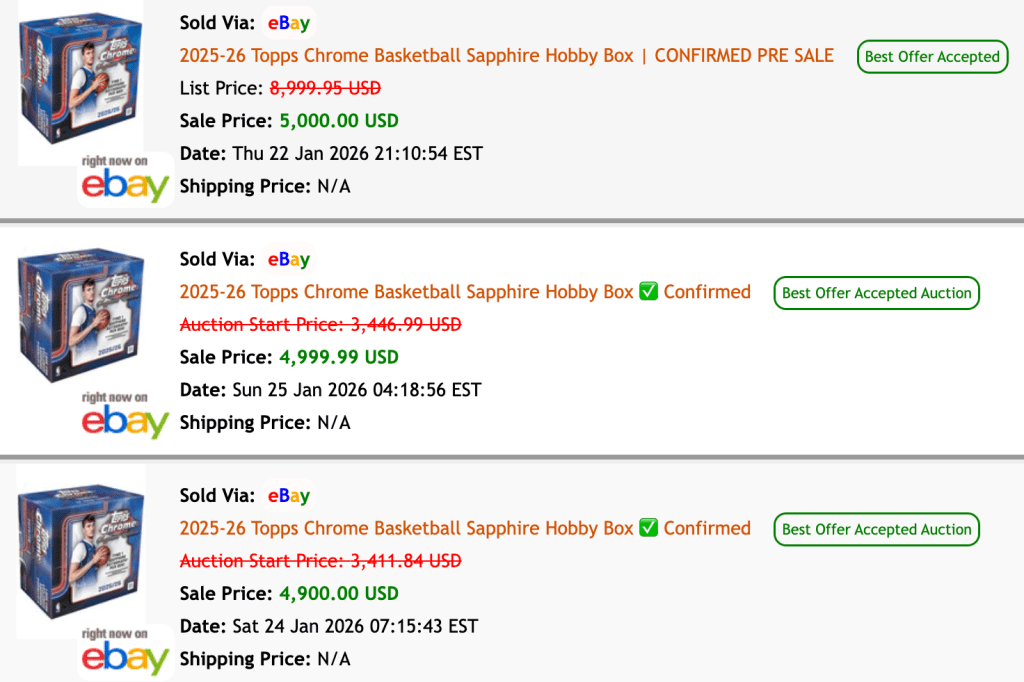1024x682 pixels.
Task: Click 'Best Offer Accepted Auction' badge in second listing
Action: pyautogui.click(x=876, y=293)
